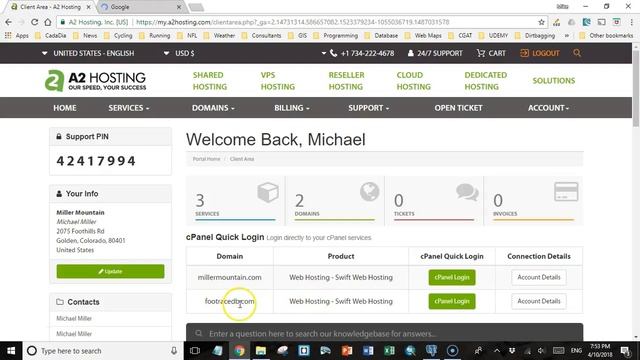The width and height of the screenshot is (640, 360).
Task: Click in the knowledgebase search field
Action: tap(384, 333)
